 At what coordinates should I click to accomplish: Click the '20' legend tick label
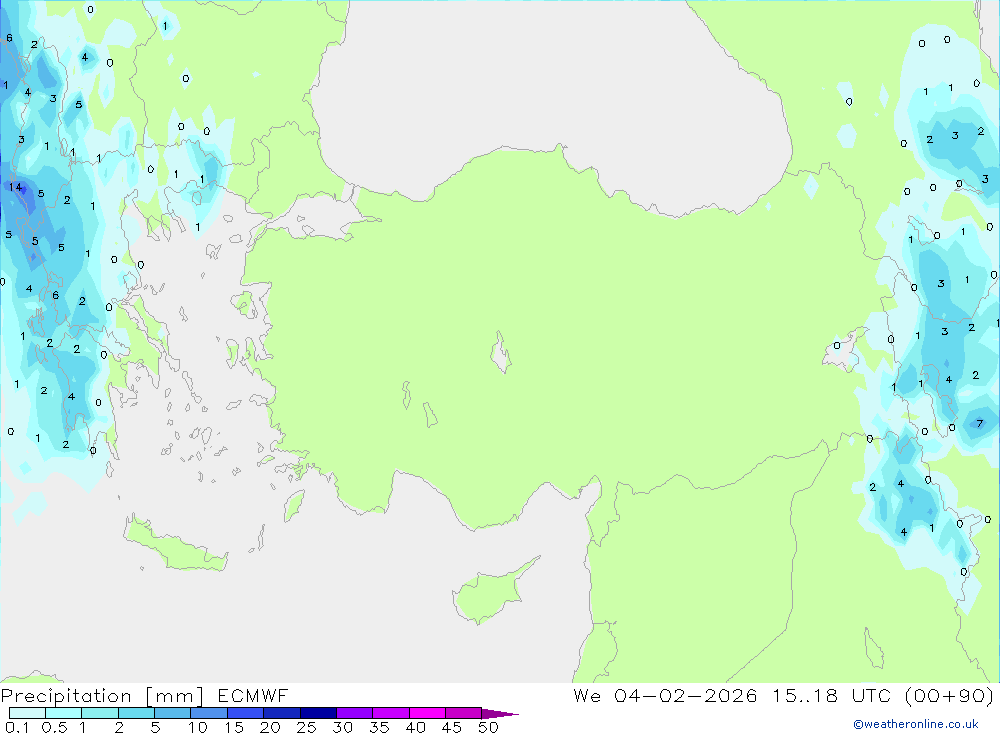[270, 727]
